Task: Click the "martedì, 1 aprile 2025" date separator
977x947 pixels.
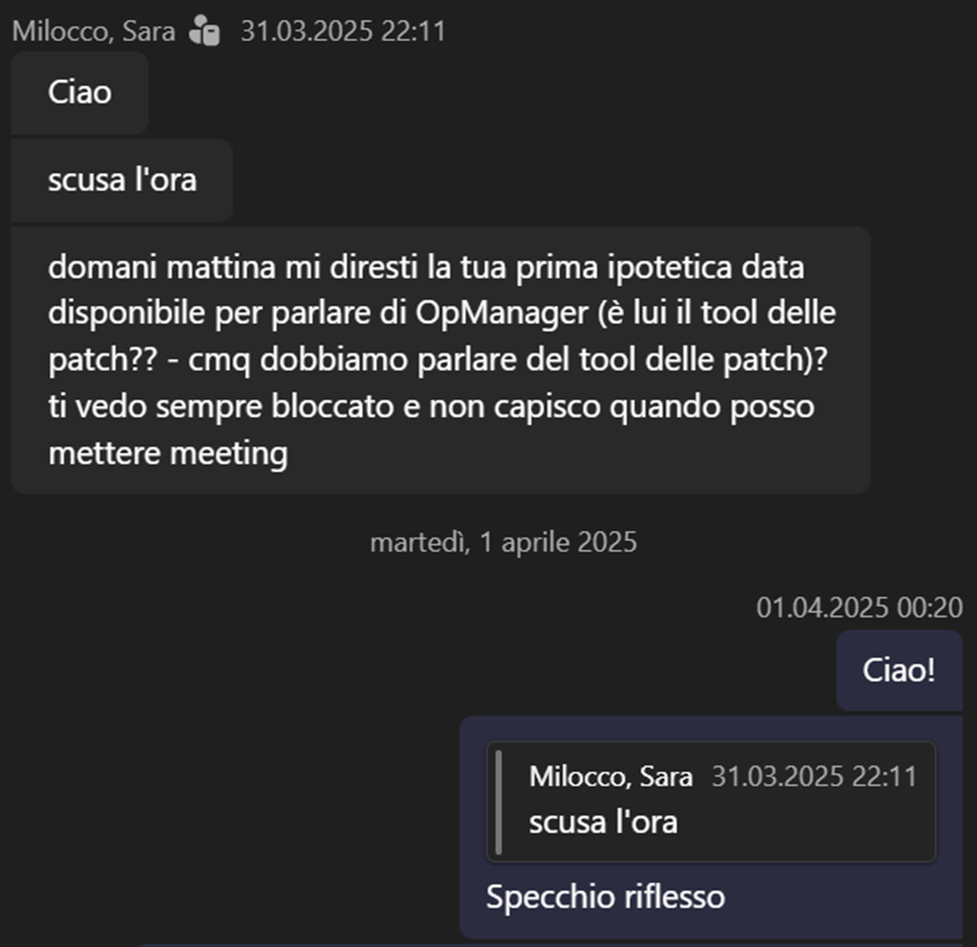Action: pos(503,542)
